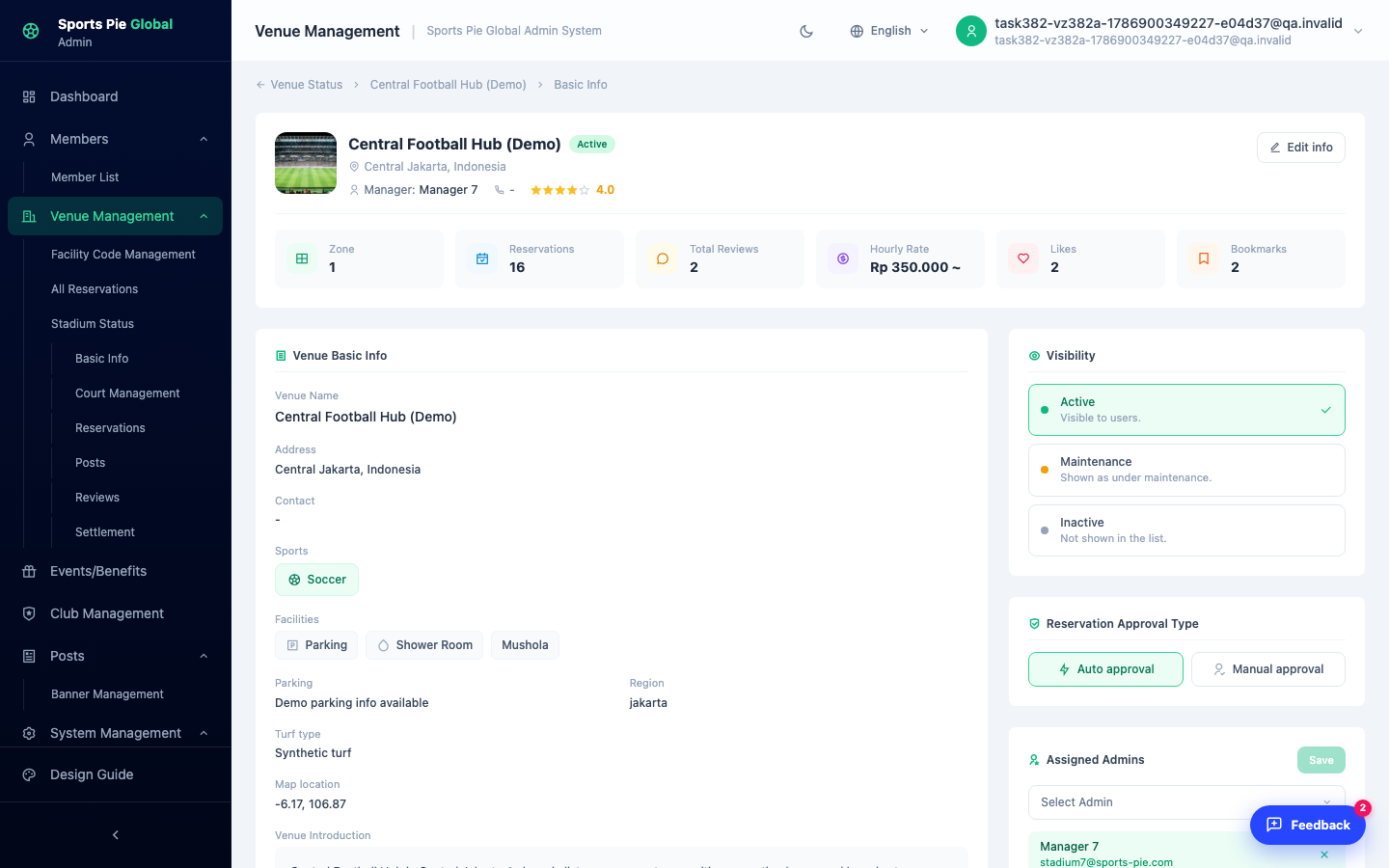
Task: Click the Reservations submenu under Stadium Status
Action: (110, 428)
